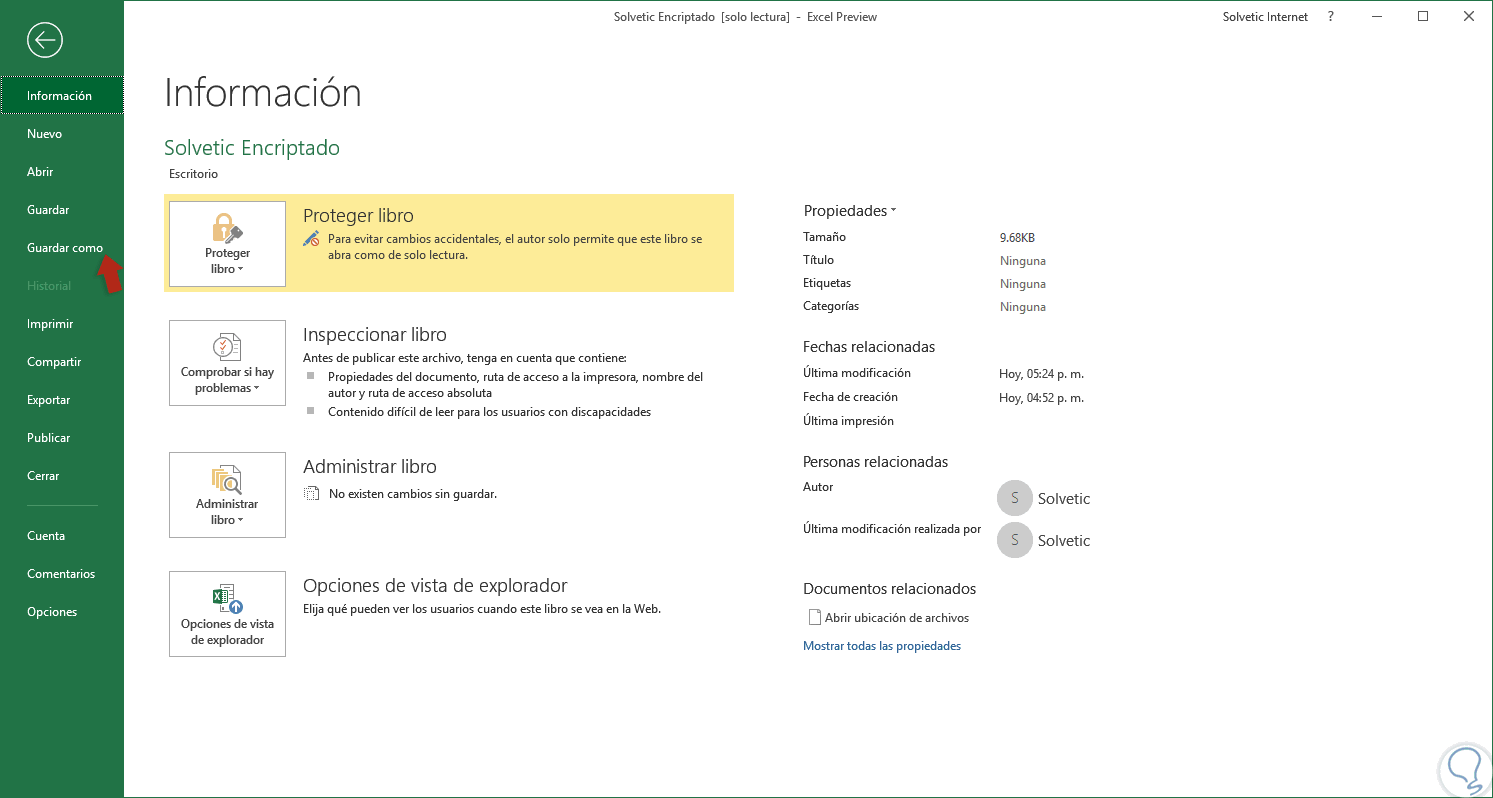Viewport: 1493px width, 798px height.
Task: Open the Comentarios page
Action: click(62, 574)
